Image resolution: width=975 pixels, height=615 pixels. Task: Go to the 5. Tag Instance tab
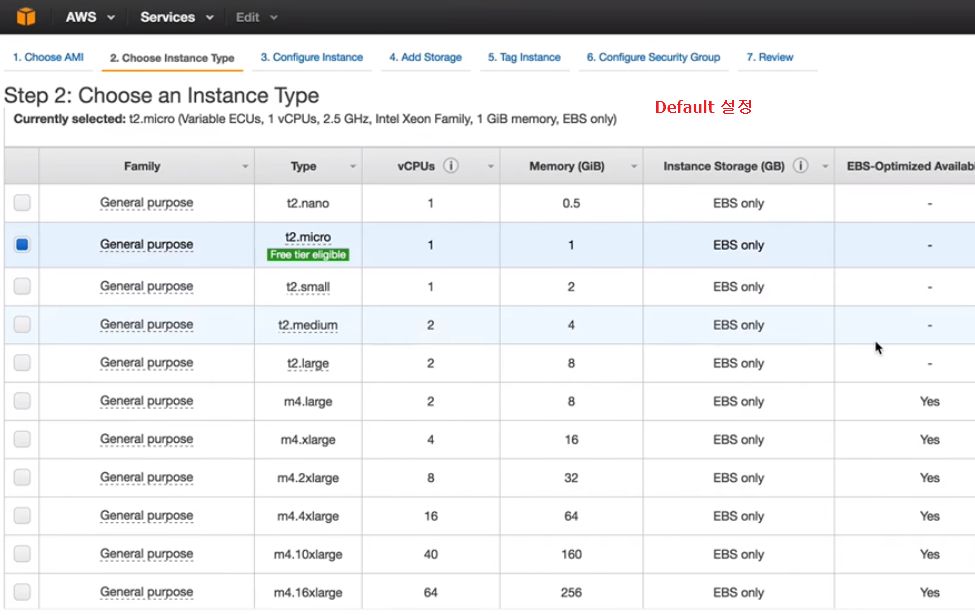(x=524, y=57)
